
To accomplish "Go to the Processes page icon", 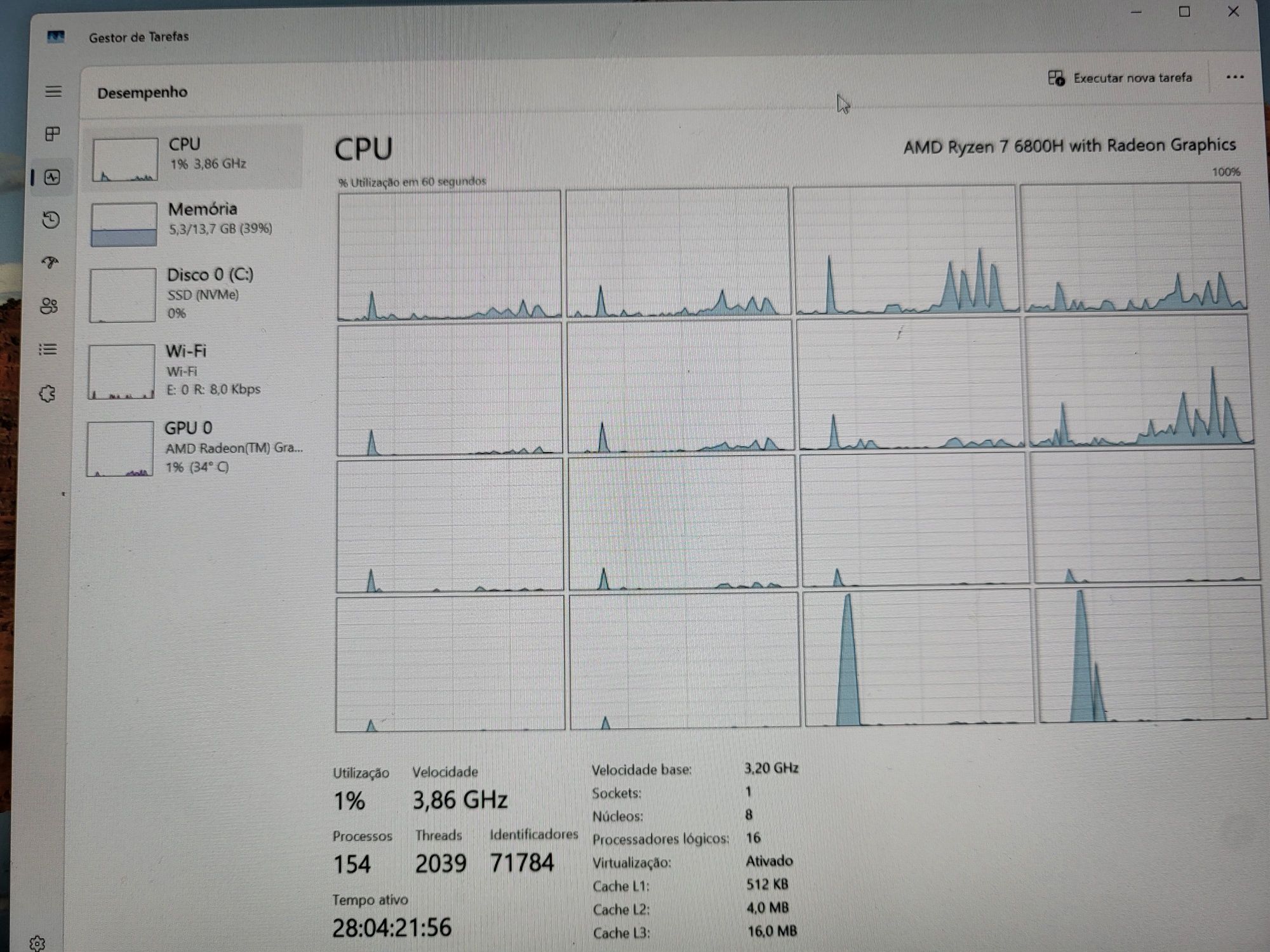I will tap(53, 134).
